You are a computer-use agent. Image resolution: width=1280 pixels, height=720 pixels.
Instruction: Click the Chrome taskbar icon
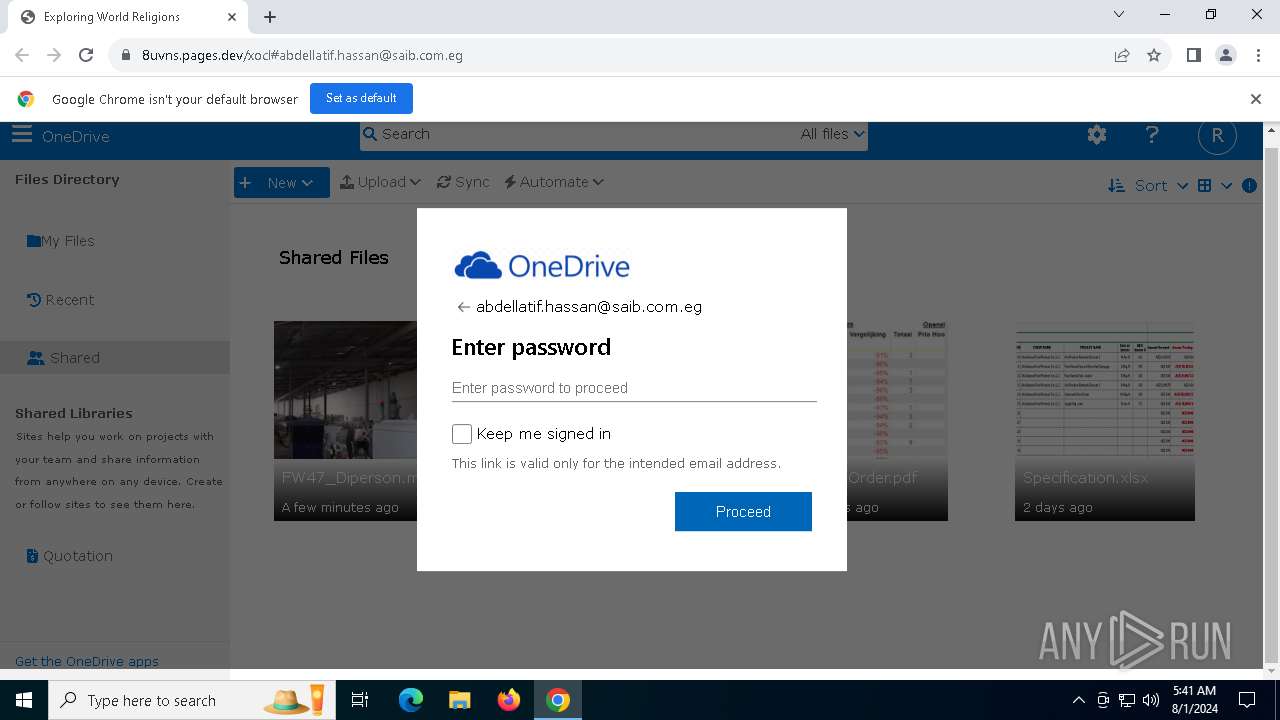558,700
